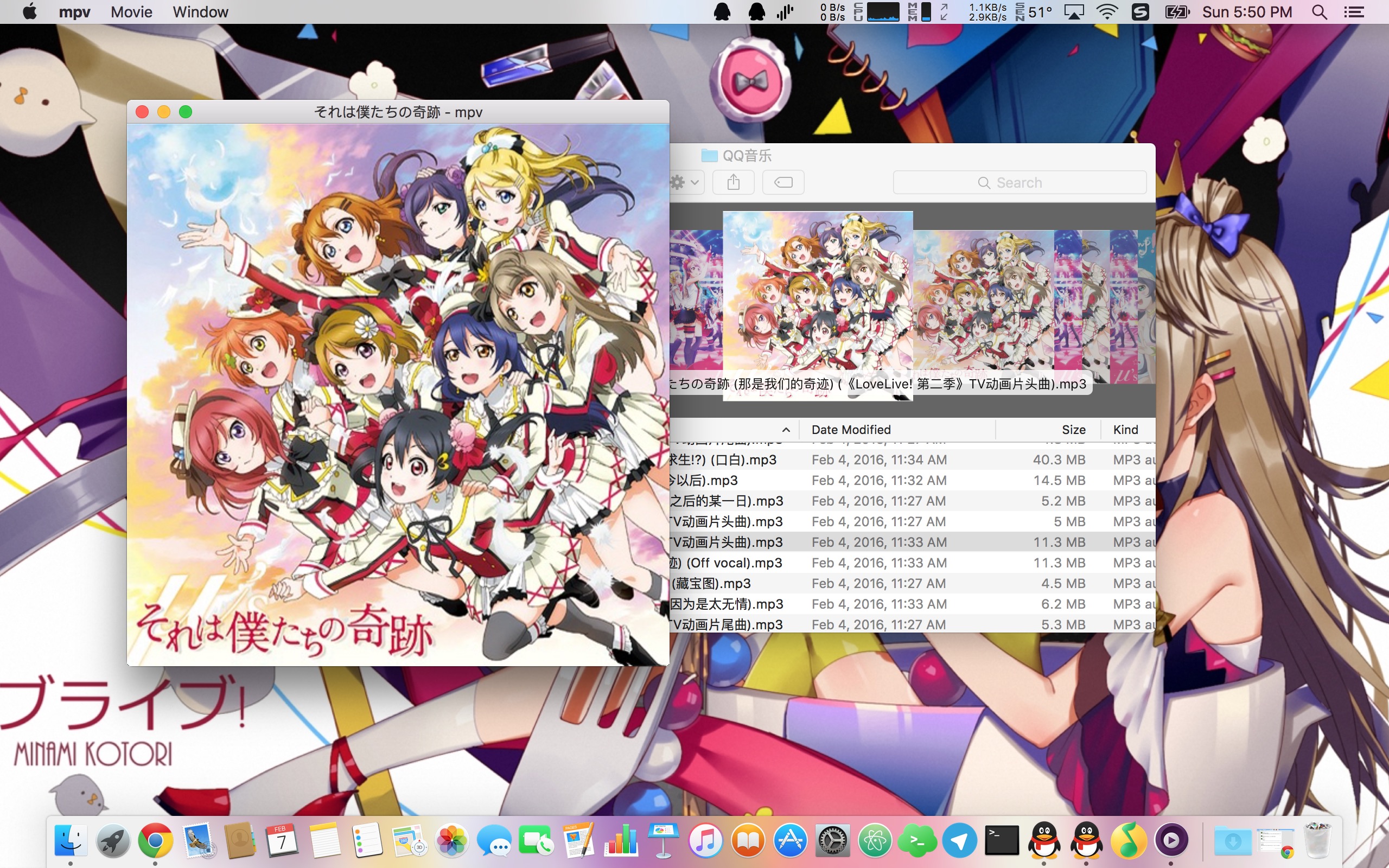1389x868 pixels.
Task: Open the Movie menu
Action: (131, 12)
